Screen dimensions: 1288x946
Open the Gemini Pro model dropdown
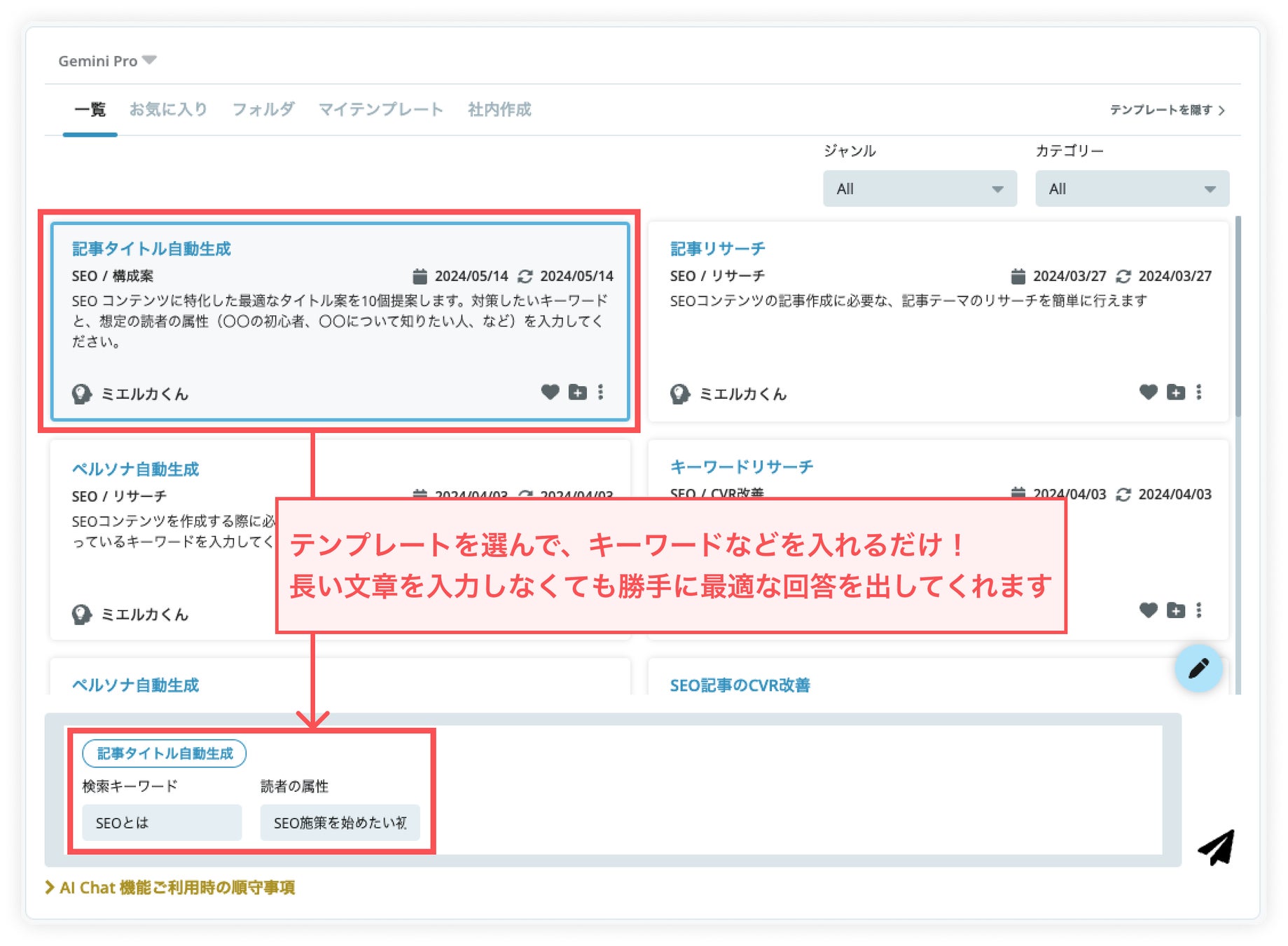[107, 61]
